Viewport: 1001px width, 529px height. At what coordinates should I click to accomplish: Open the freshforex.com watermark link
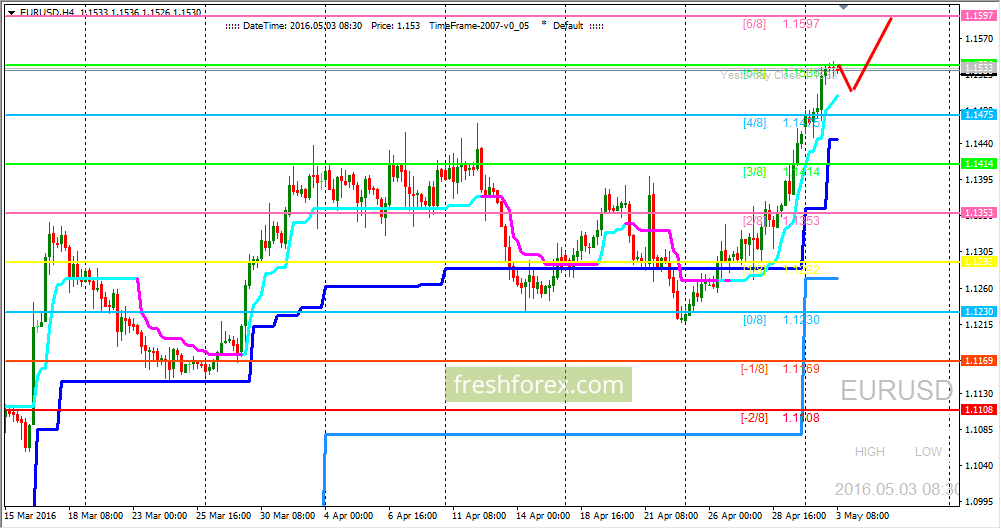click(538, 385)
